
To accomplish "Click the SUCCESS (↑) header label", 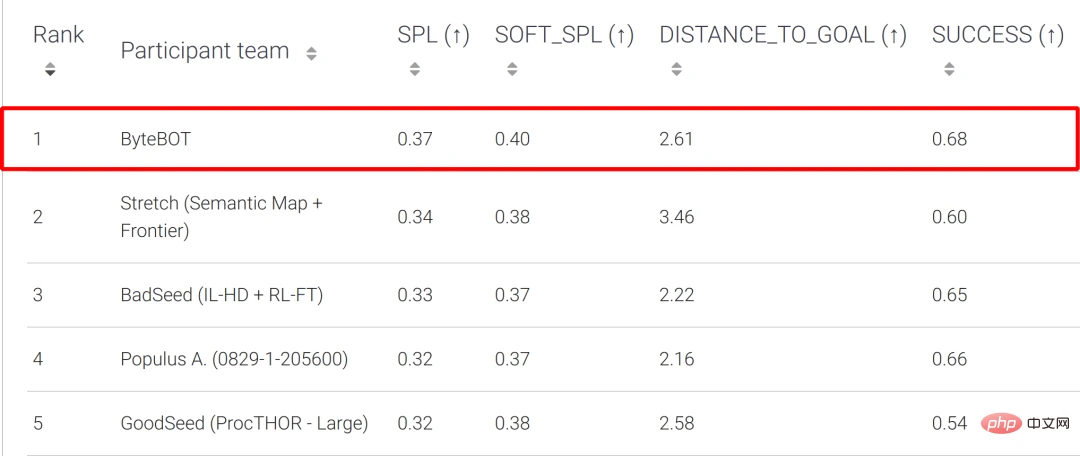I will coord(998,36).
